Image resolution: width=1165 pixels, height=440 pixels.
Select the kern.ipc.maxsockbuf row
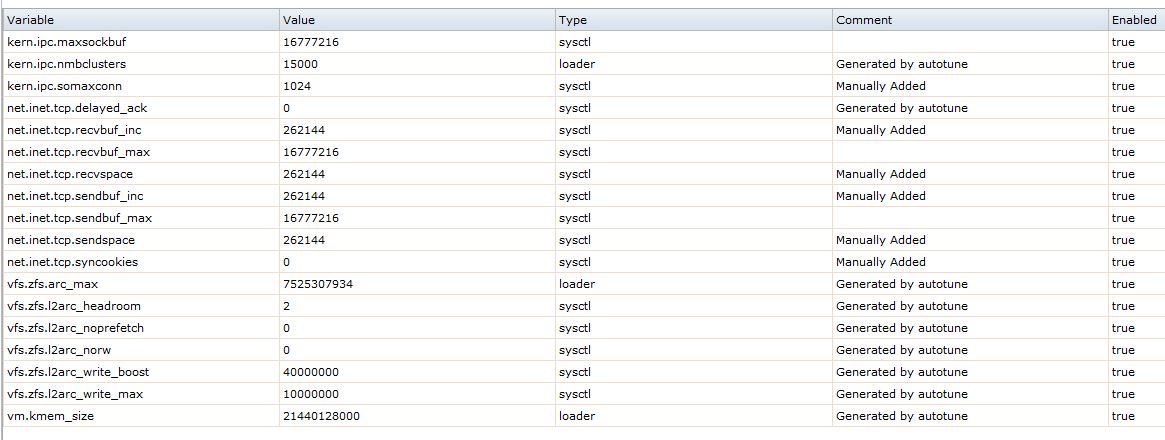point(584,42)
